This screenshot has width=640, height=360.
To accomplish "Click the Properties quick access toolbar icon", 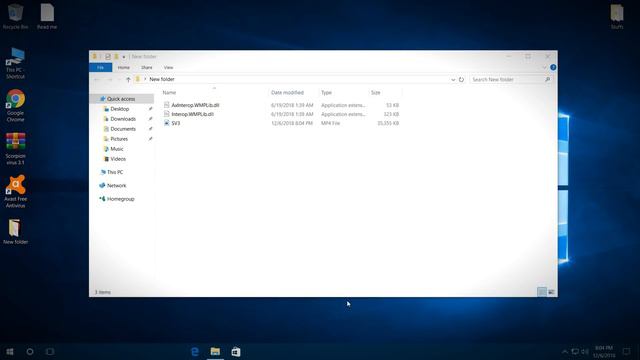I will 108,57.
